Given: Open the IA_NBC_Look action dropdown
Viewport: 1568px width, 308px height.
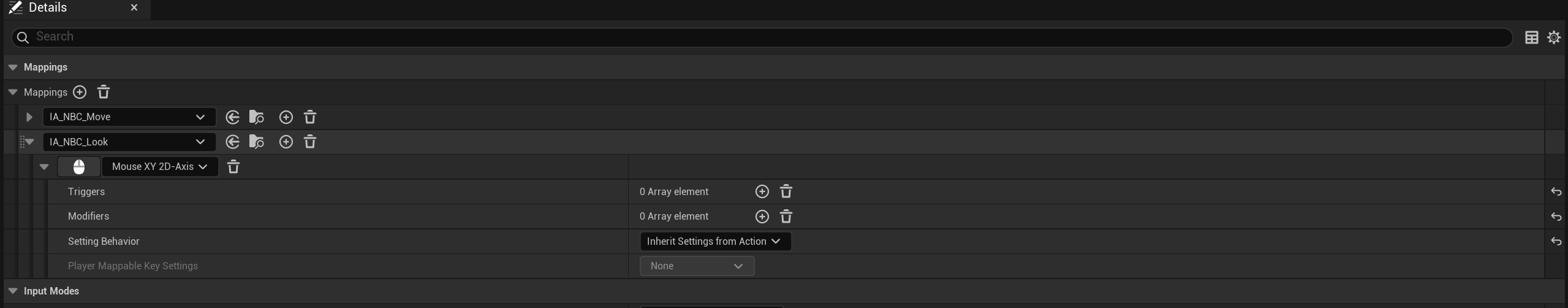Looking at the screenshot, I should (129, 142).
